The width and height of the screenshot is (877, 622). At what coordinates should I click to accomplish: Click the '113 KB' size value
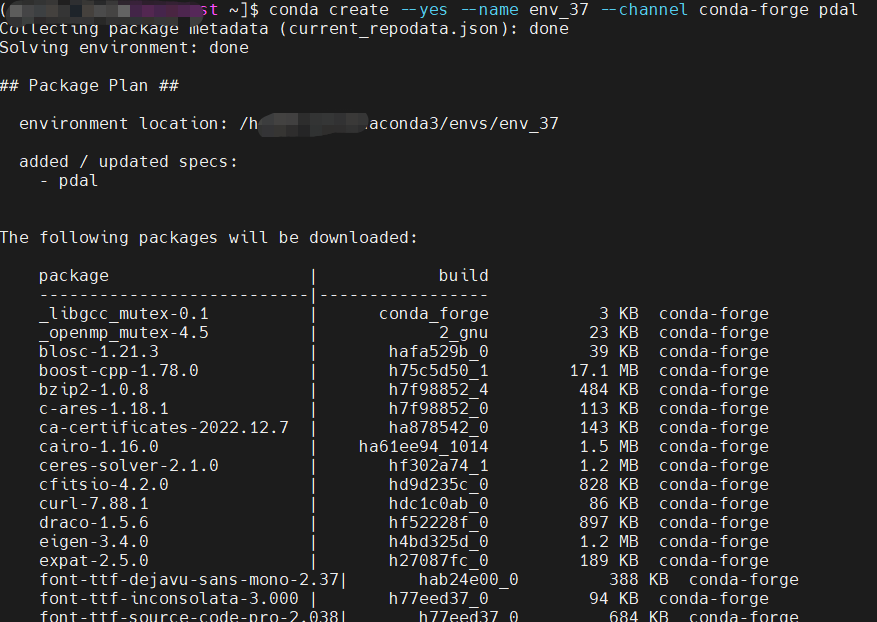(x=609, y=409)
